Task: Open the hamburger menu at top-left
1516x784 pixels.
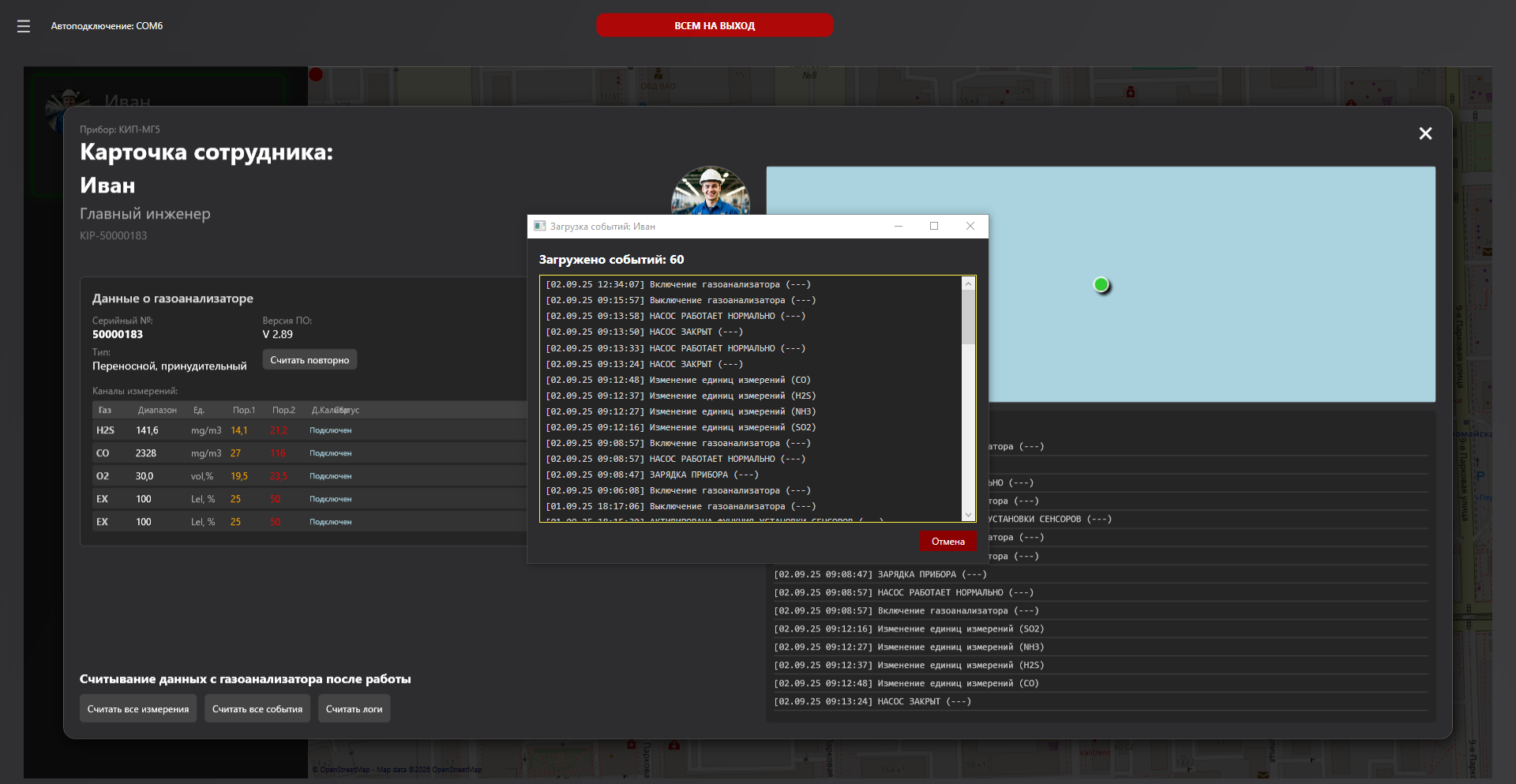Action: coord(24,26)
